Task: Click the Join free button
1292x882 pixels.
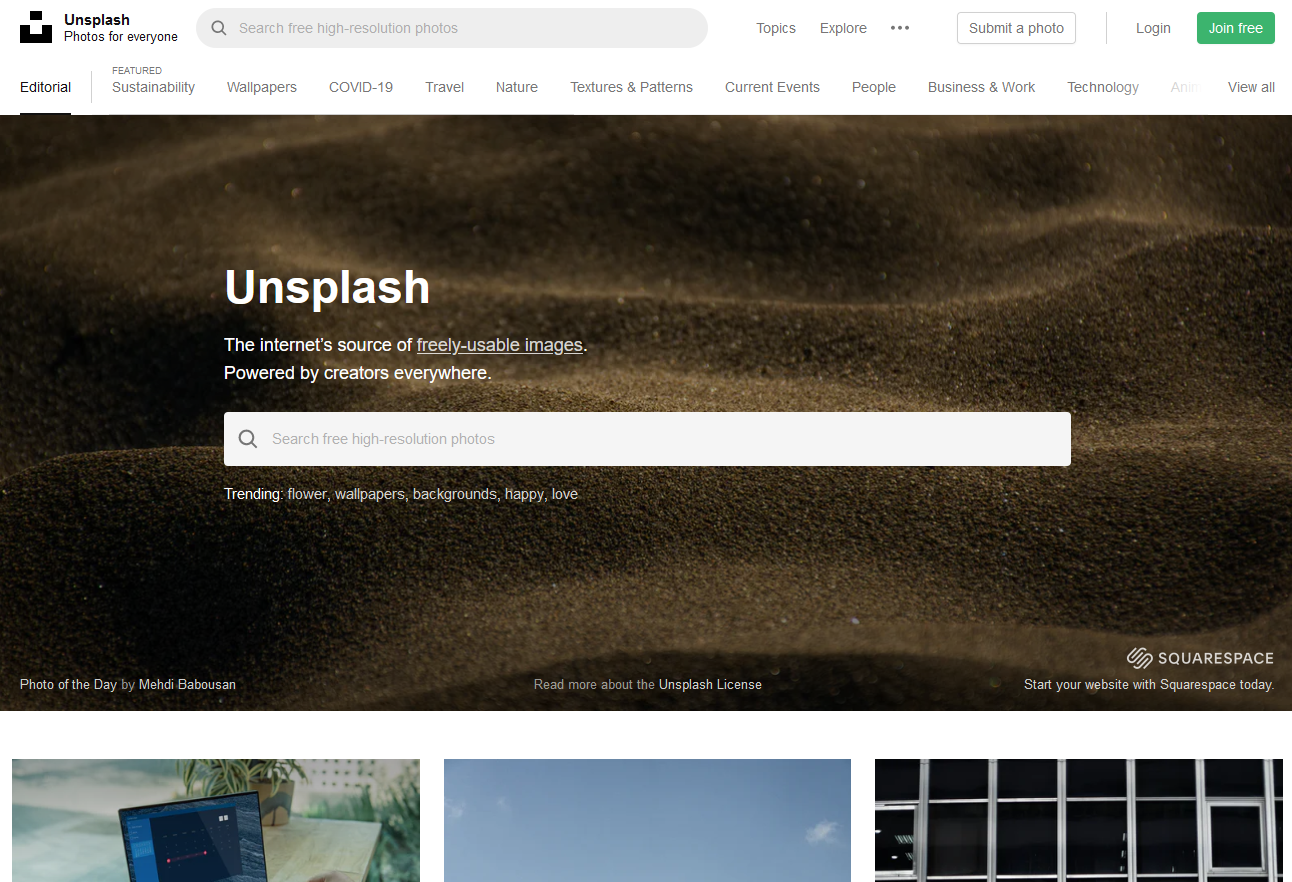Action: click(x=1236, y=28)
